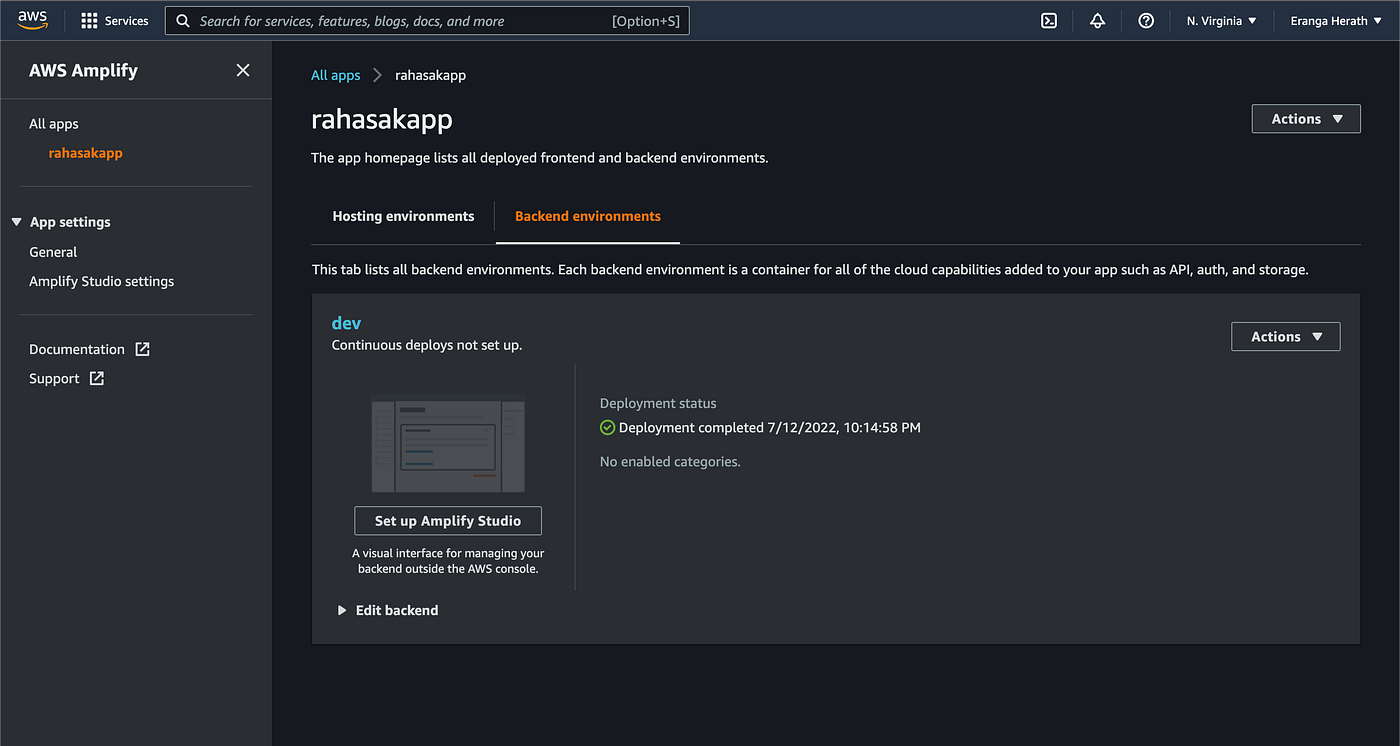
Task: Go to All apps in sidebar
Action: pos(54,124)
